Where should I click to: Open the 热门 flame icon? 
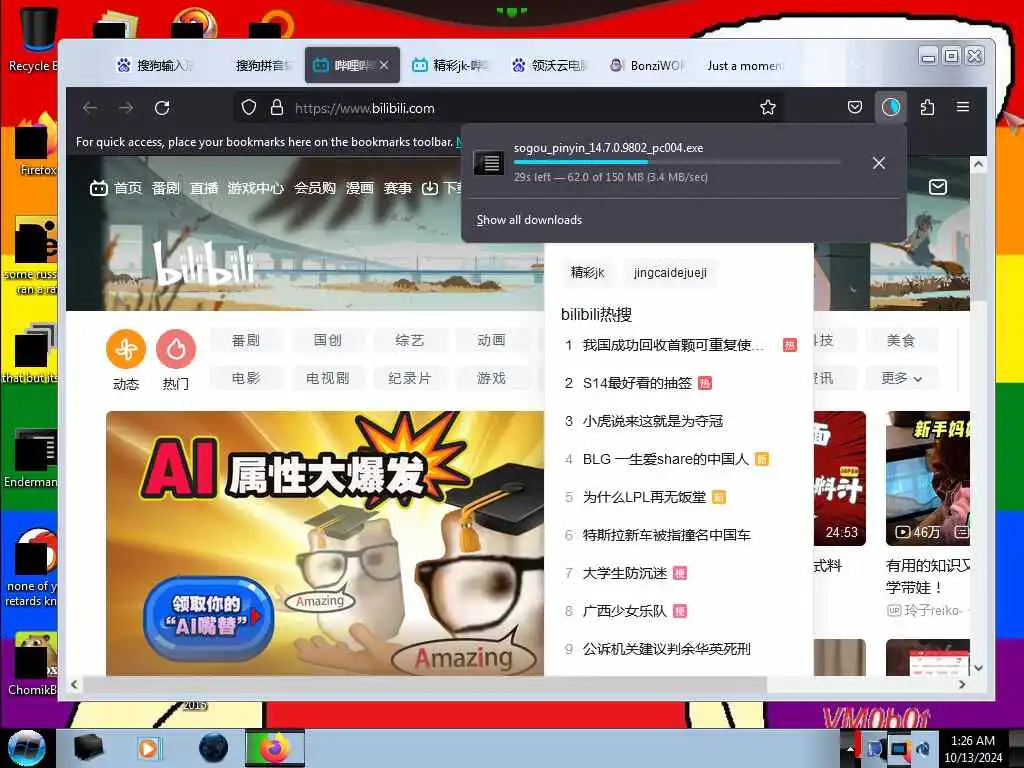pyautogui.click(x=176, y=349)
